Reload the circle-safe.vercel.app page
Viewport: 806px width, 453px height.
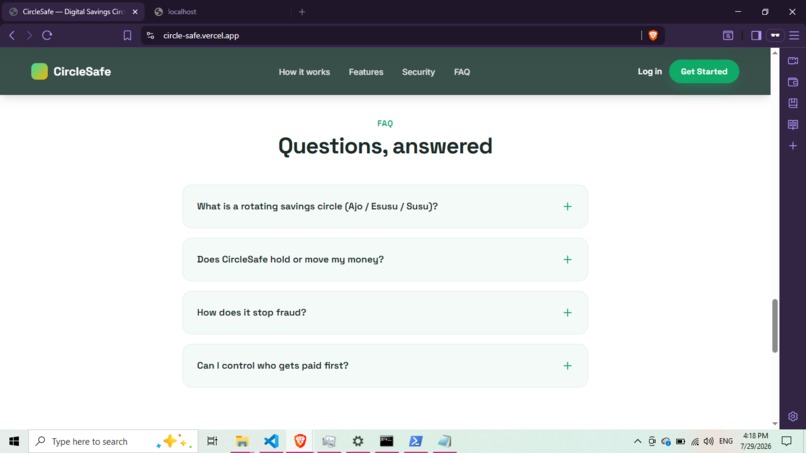(x=47, y=35)
